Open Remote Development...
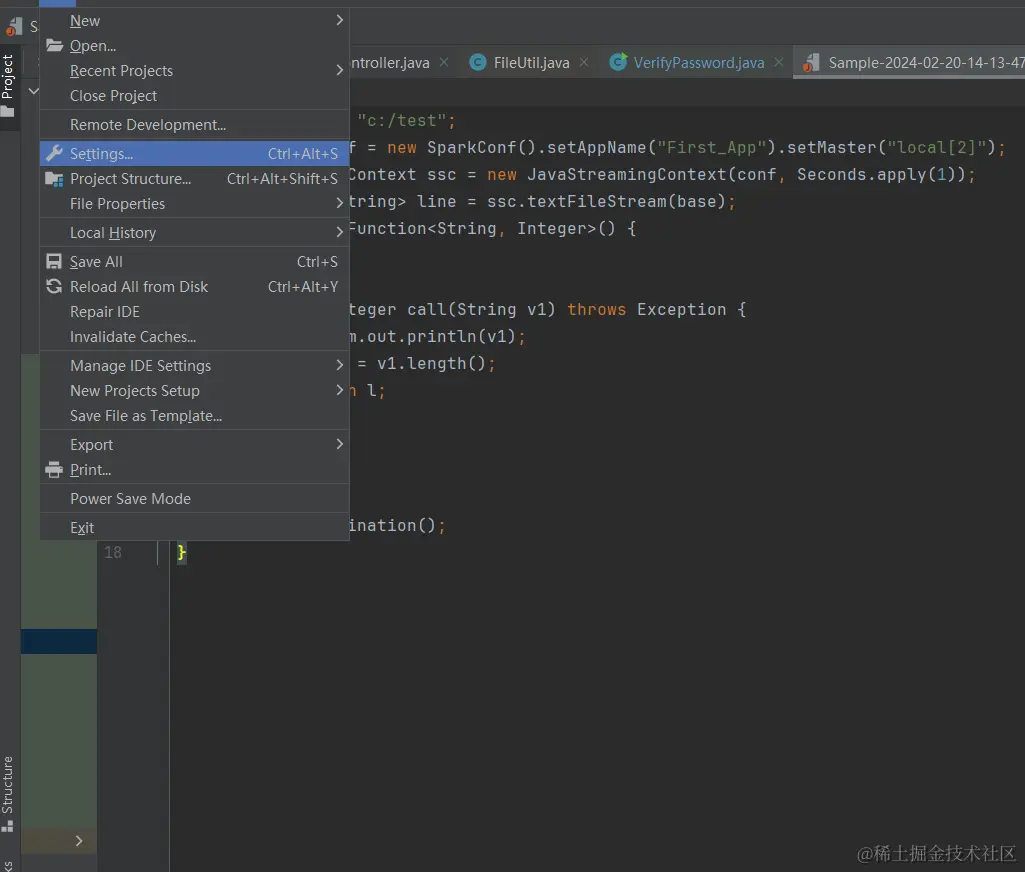 (x=194, y=125)
